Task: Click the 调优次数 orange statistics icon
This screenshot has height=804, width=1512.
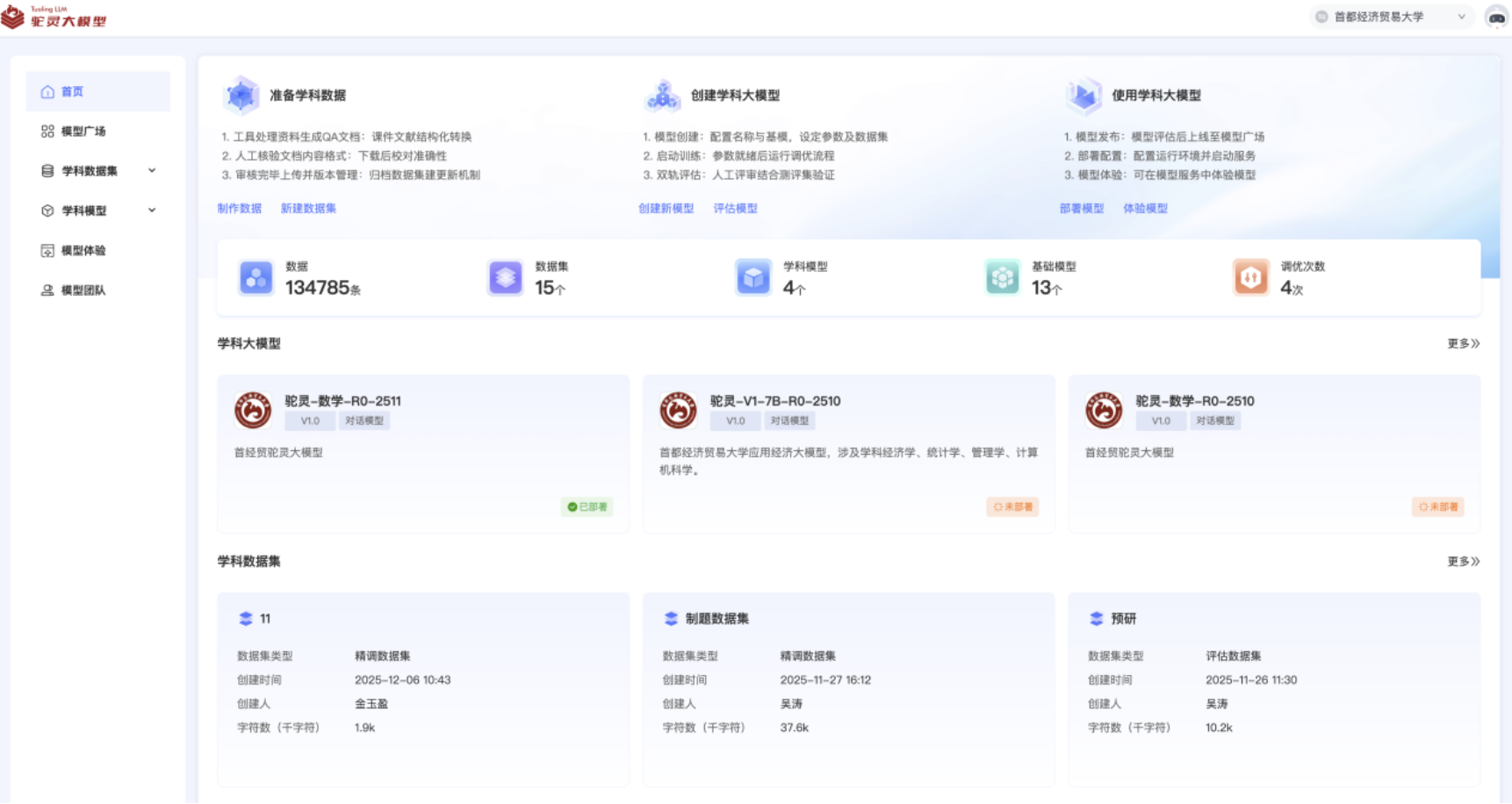Action: click(x=1250, y=278)
